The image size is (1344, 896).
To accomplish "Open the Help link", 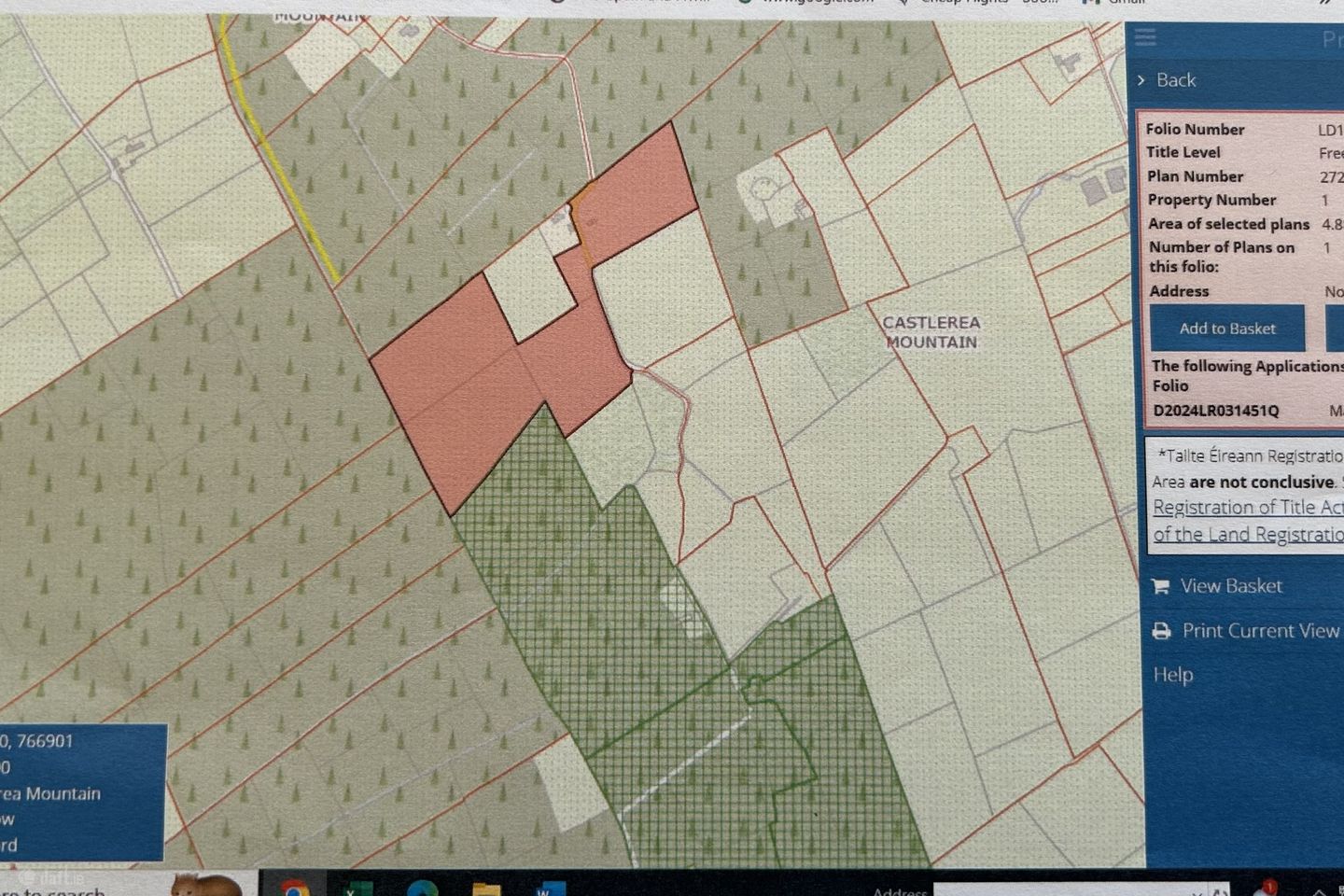I will [1172, 675].
